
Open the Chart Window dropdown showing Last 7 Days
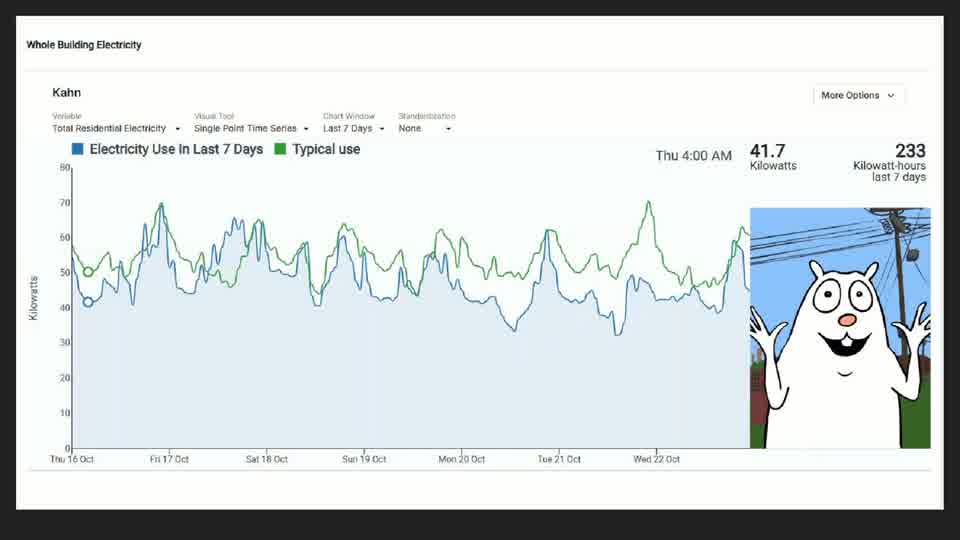click(354, 129)
